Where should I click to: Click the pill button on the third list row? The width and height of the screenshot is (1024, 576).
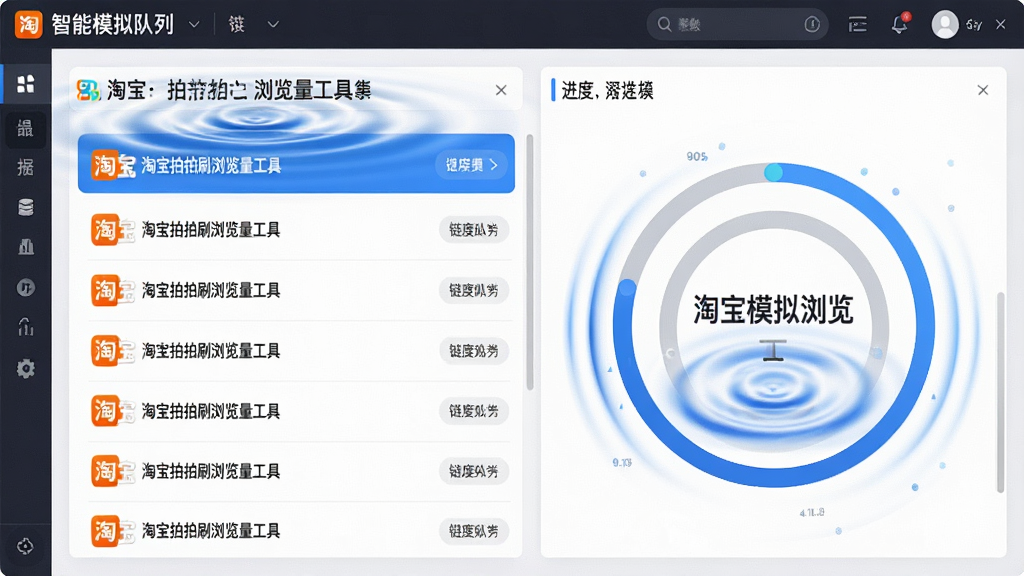473,291
